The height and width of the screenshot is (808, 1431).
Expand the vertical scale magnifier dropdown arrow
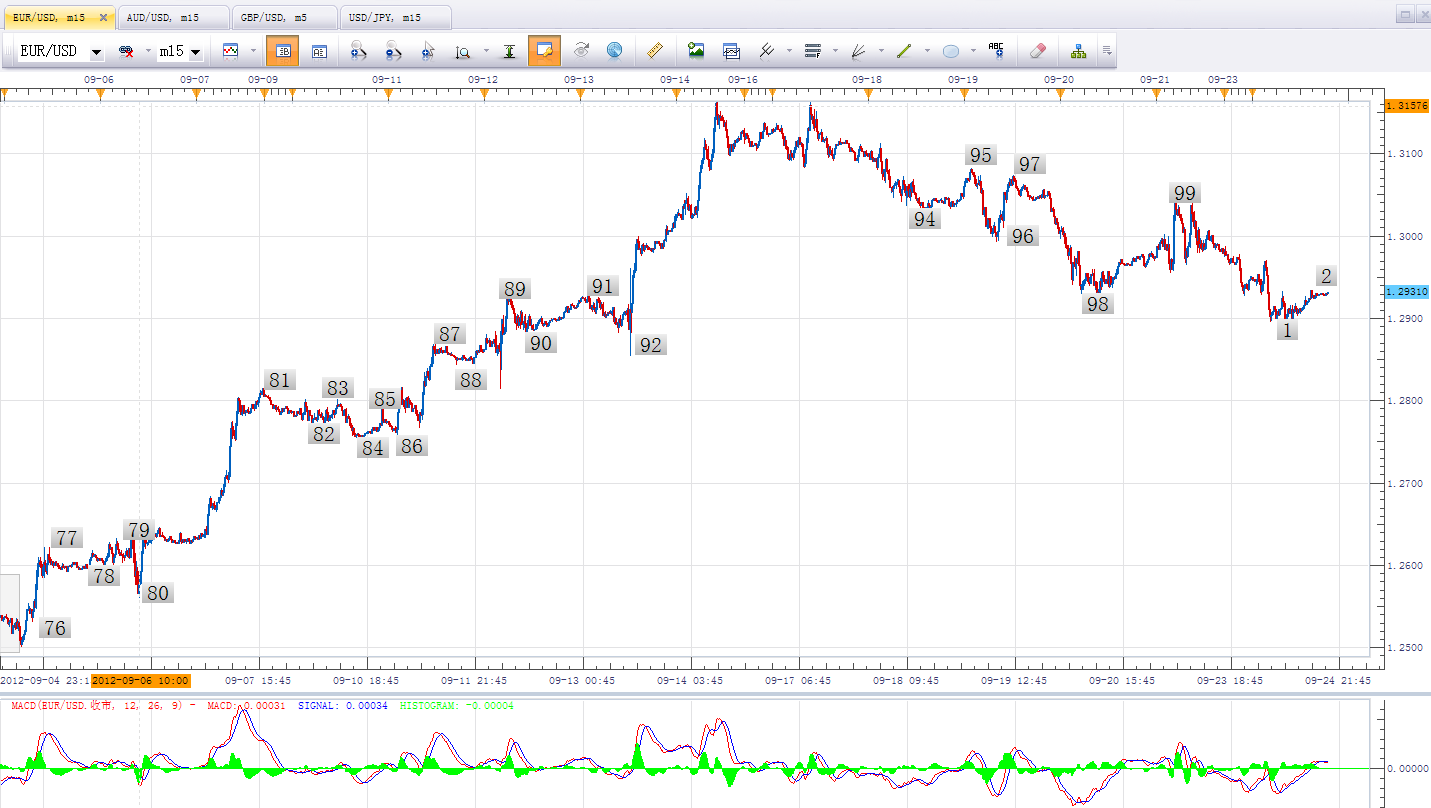pyautogui.click(x=486, y=51)
